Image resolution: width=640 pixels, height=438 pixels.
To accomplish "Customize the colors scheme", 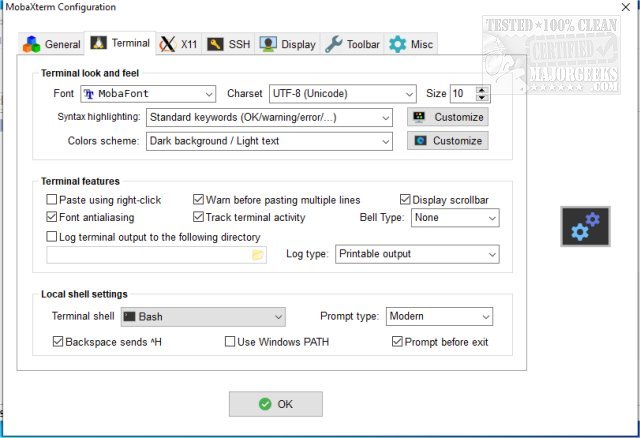I will click(x=448, y=141).
